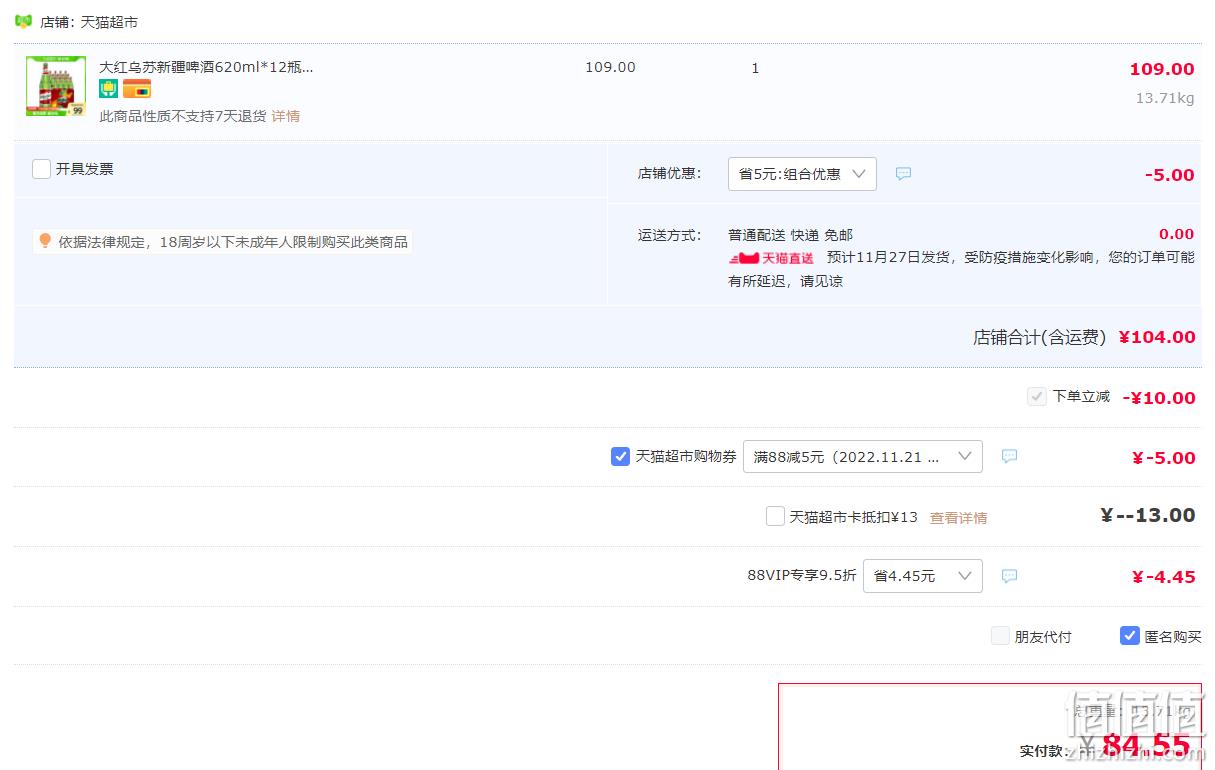
Task: Open the beer product thumbnail
Action: point(56,86)
